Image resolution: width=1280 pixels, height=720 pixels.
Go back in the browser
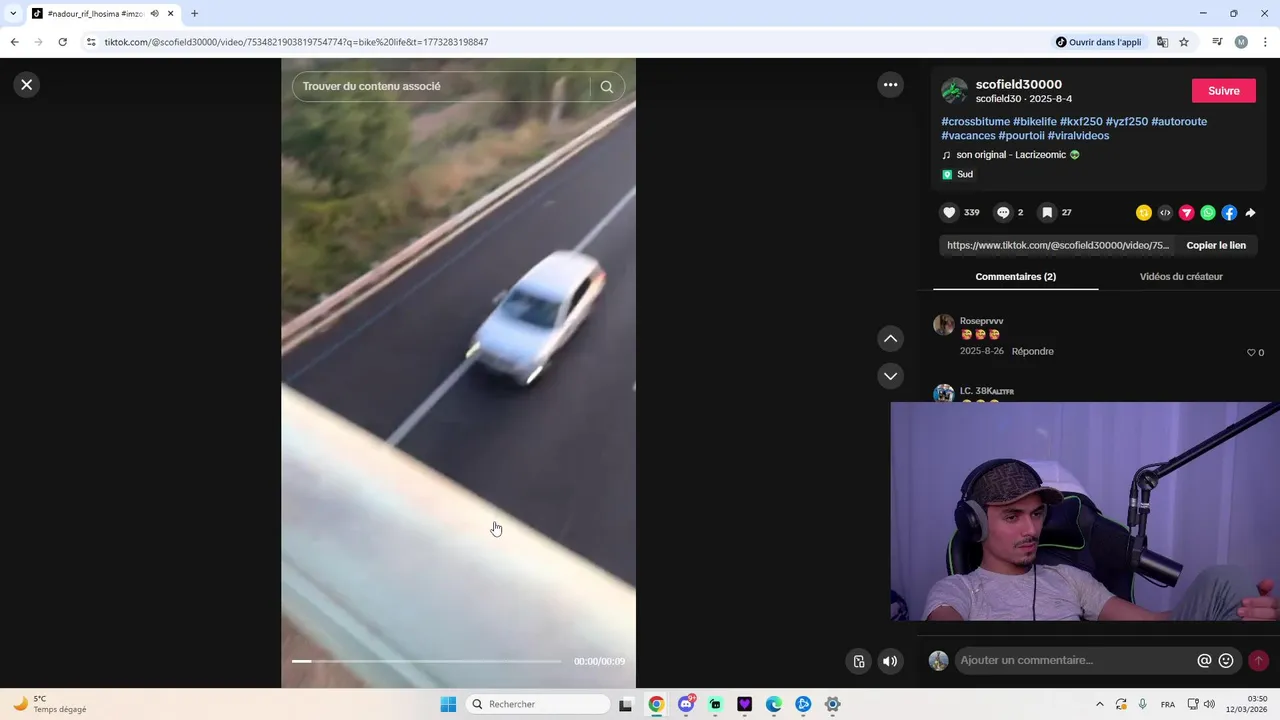[14, 42]
